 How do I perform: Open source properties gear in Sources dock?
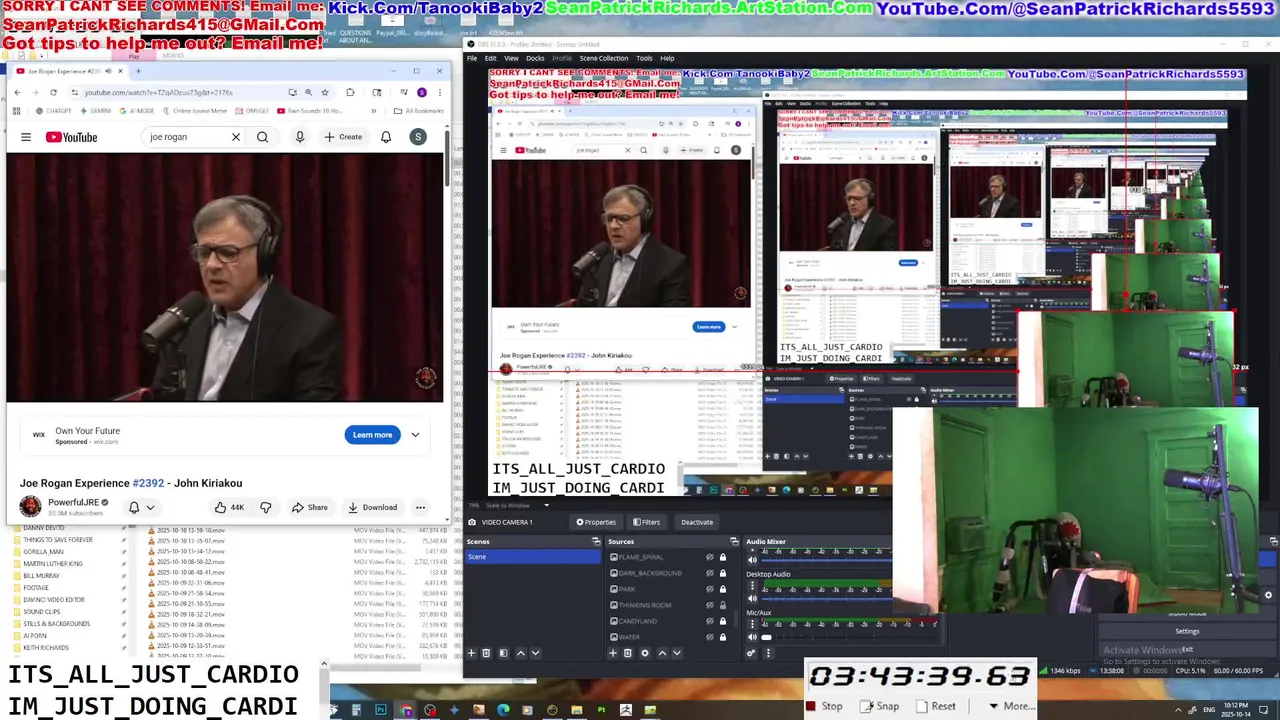(x=644, y=653)
